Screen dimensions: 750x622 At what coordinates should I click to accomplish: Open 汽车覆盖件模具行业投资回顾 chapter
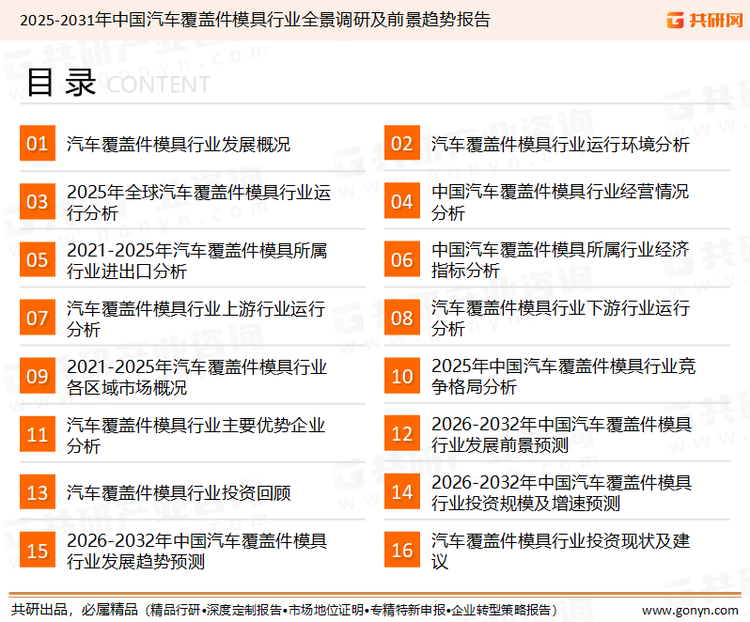tap(178, 493)
